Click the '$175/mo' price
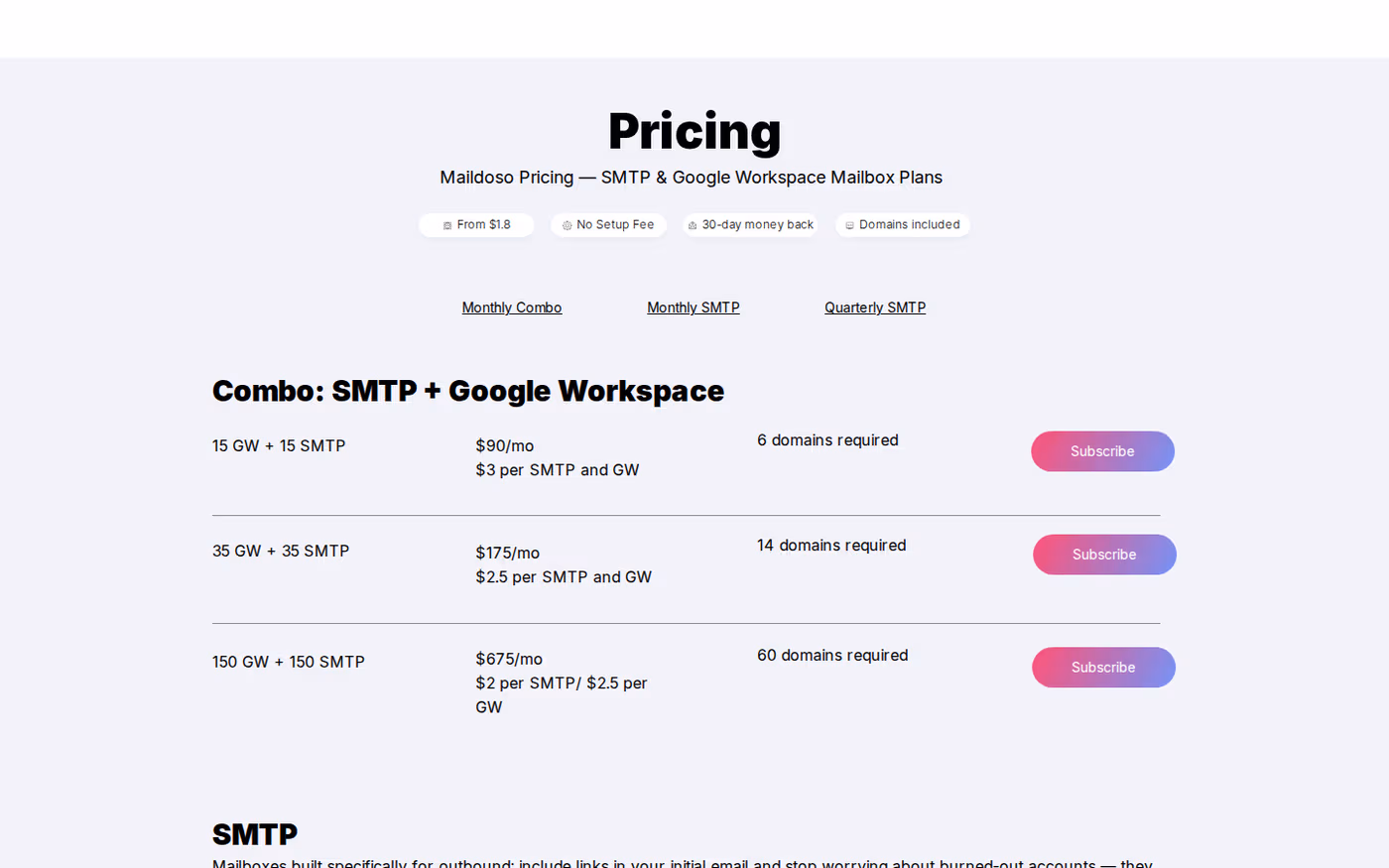Viewport: 1389px width, 868px height. click(508, 554)
